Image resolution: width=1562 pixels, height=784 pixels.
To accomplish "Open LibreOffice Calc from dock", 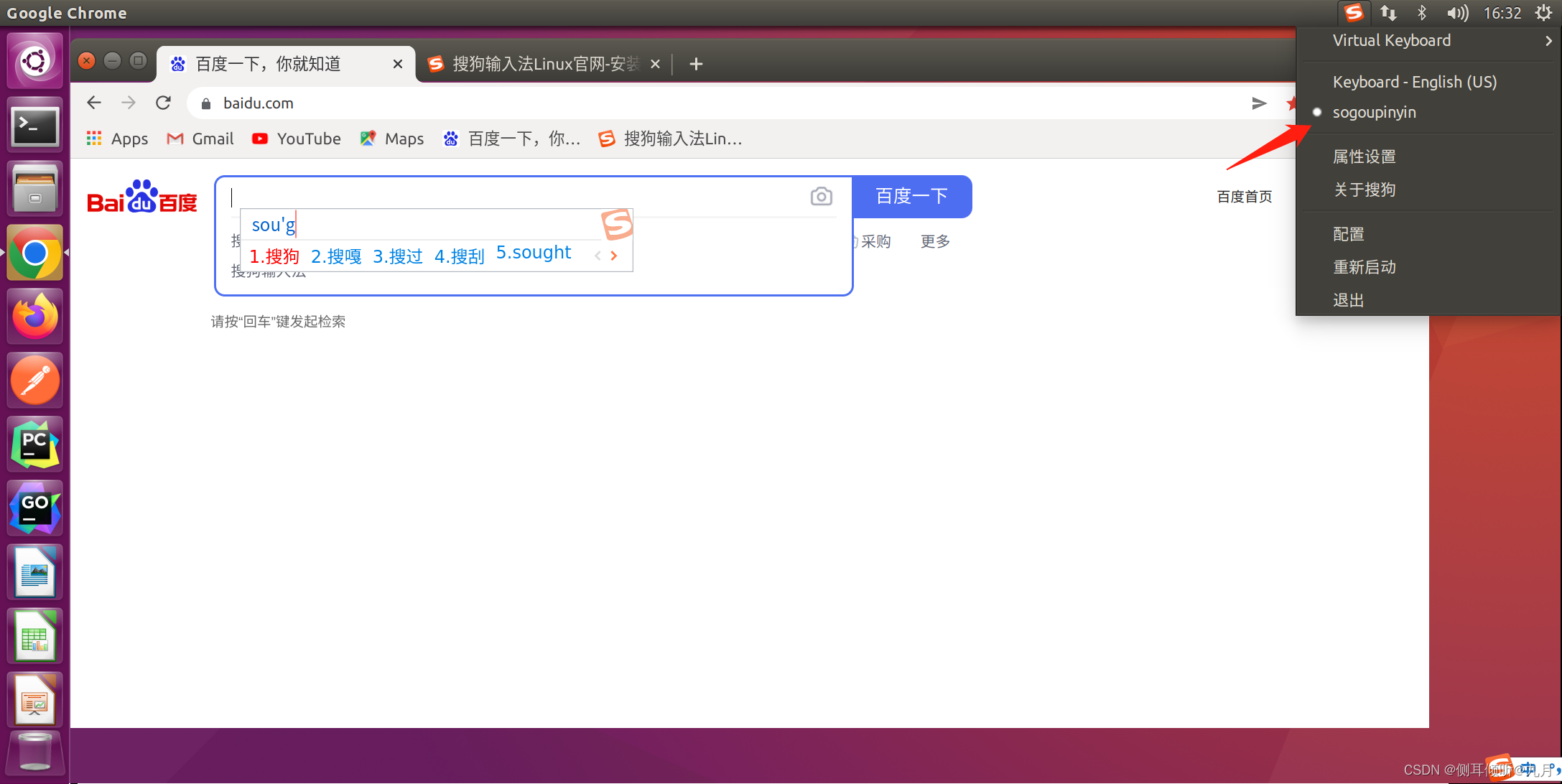I will click(x=34, y=636).
